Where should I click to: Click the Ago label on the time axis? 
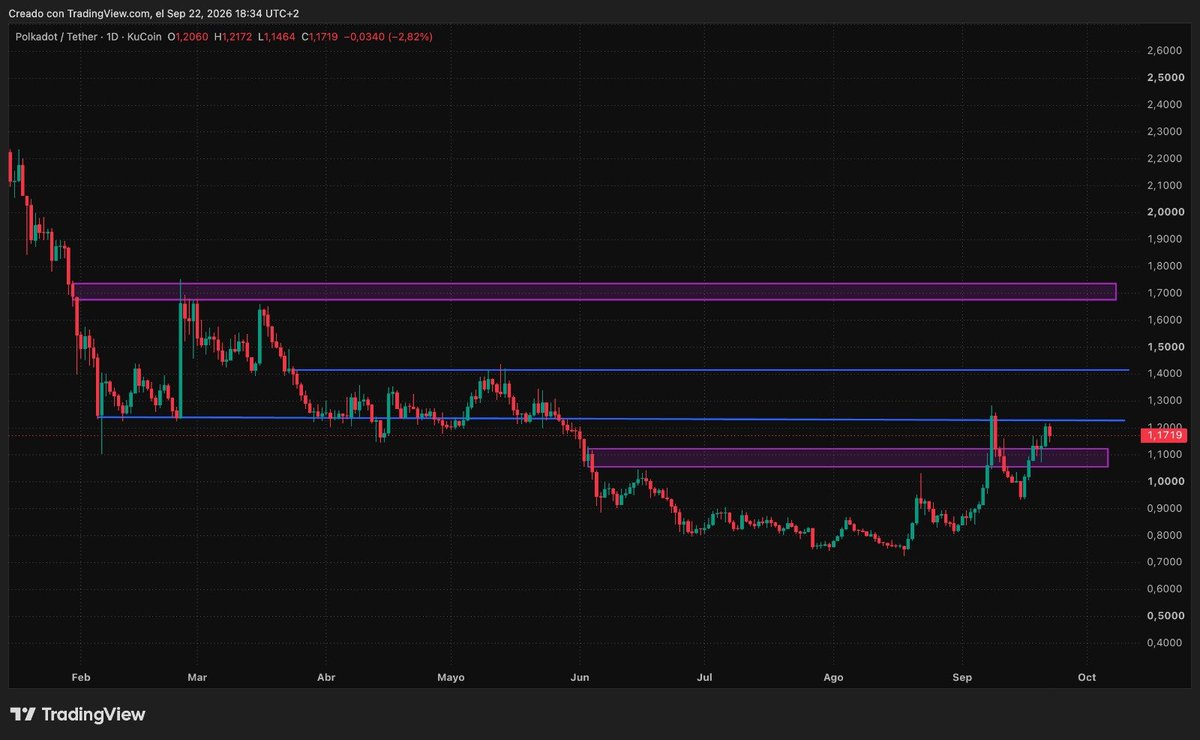tap(833, 678)
